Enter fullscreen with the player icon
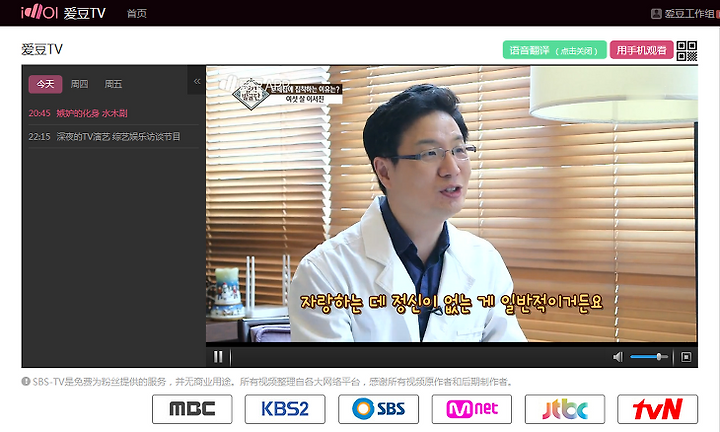Image resolution: width=720 pixels, height=432 pixels. (x=686, y=357)
